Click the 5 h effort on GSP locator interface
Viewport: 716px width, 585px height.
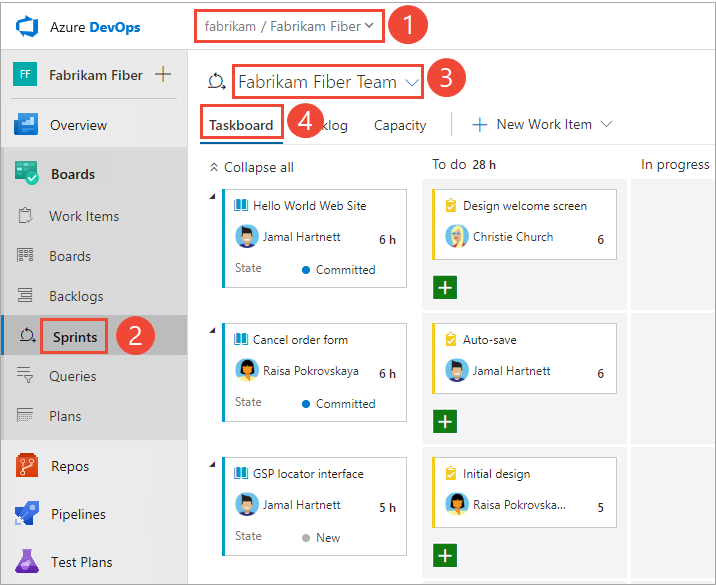(387, 508)
